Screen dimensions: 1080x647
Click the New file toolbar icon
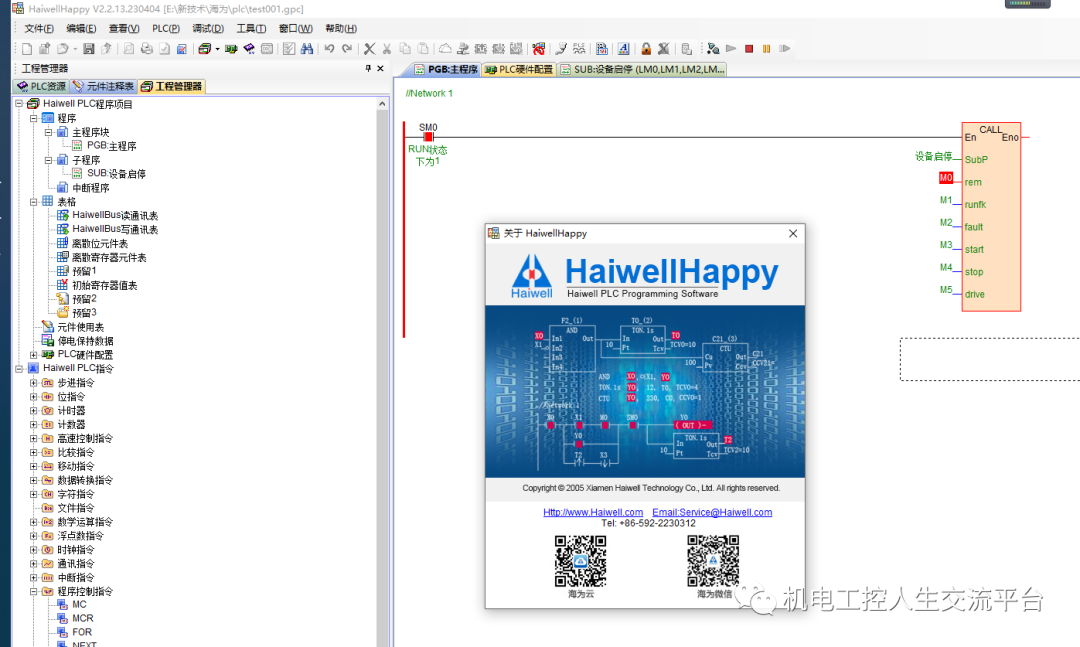27,49
